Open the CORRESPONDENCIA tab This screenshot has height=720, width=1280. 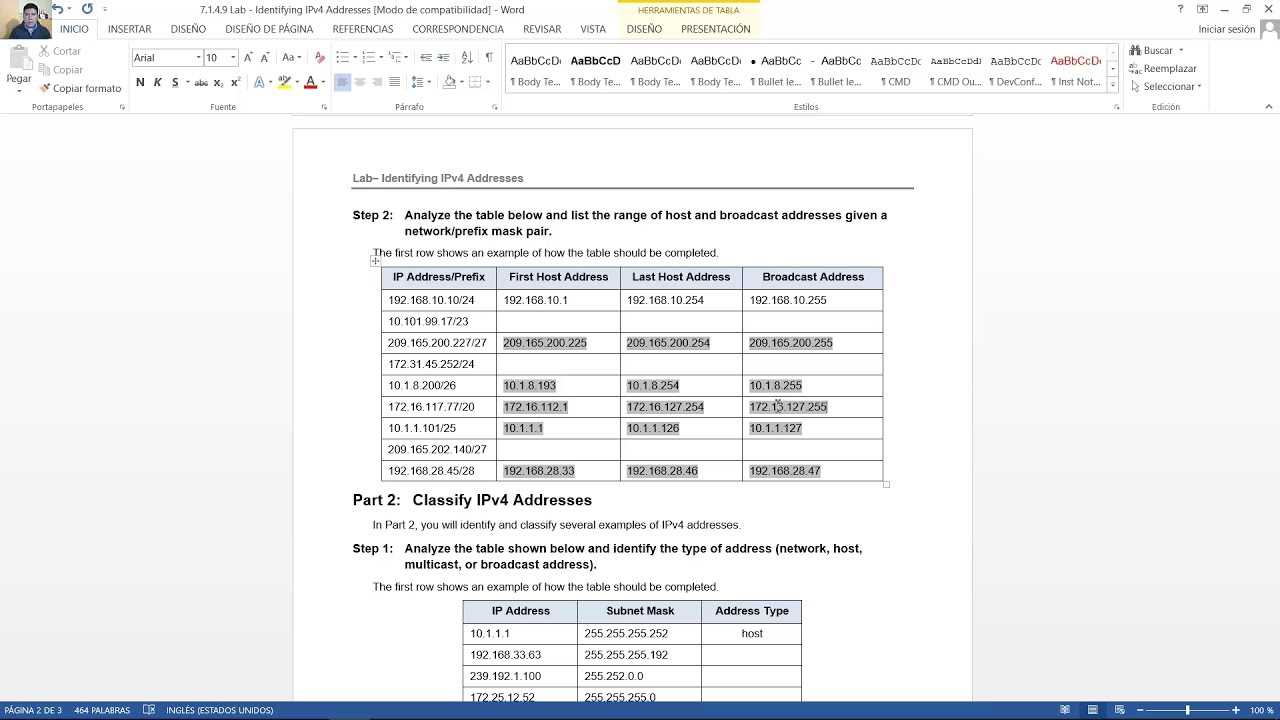coord(458,29)
